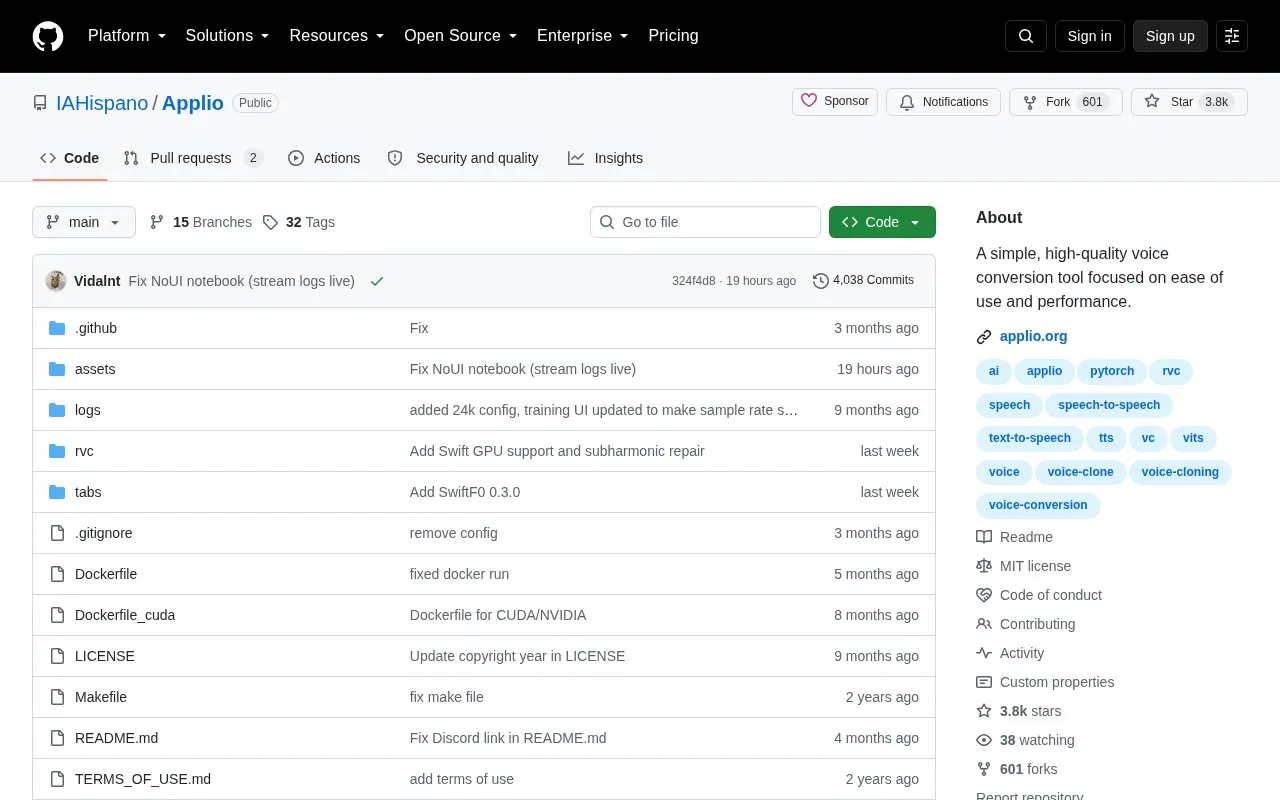The width and height of the screenshot is (1280, 800).
Task: Open the IAHispano owner link
Action: tap(102, 103)
